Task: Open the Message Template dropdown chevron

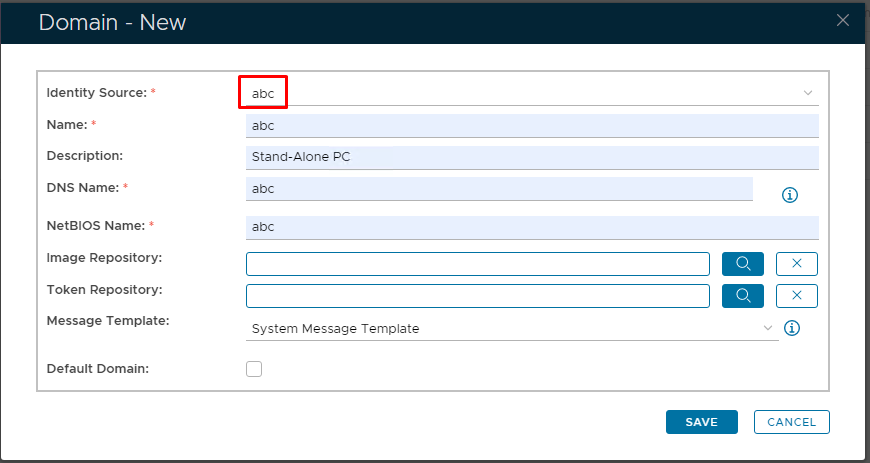Action: point(767,328)
